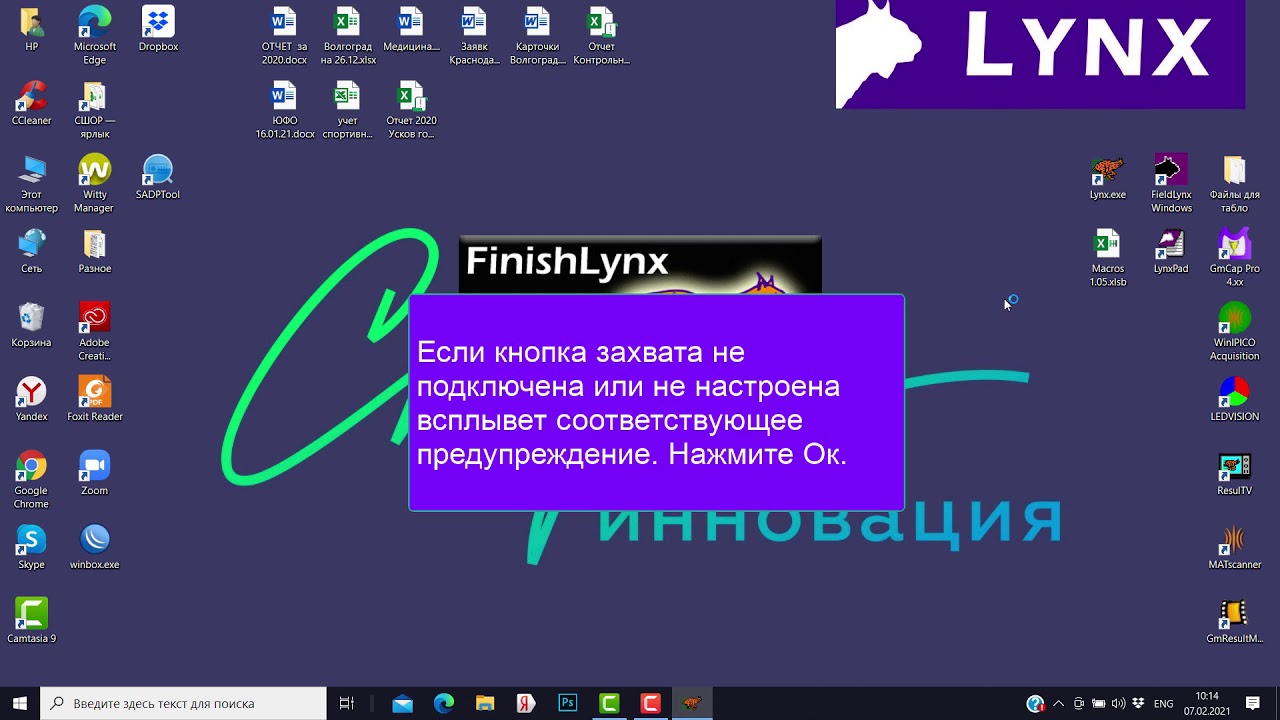Open the Zoom desktop shortcut

click(x=95, y=473)
